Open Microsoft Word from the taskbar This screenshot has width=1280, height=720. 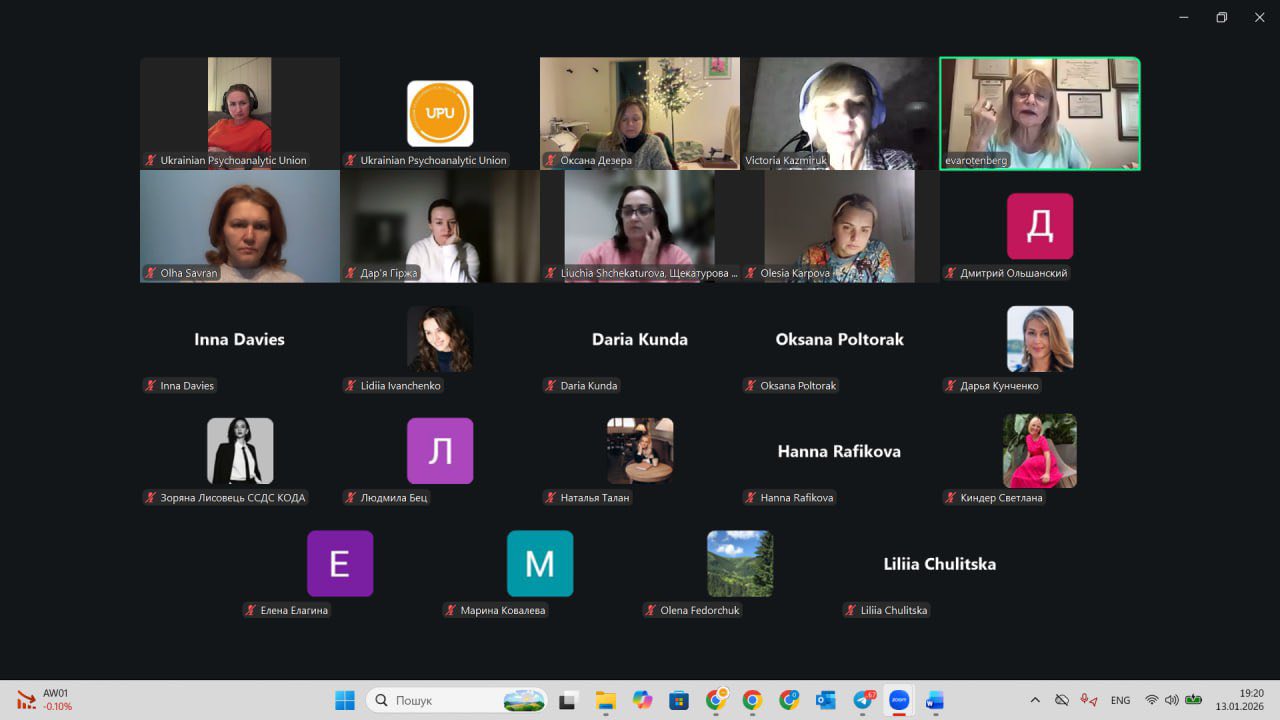click(935, 700)
